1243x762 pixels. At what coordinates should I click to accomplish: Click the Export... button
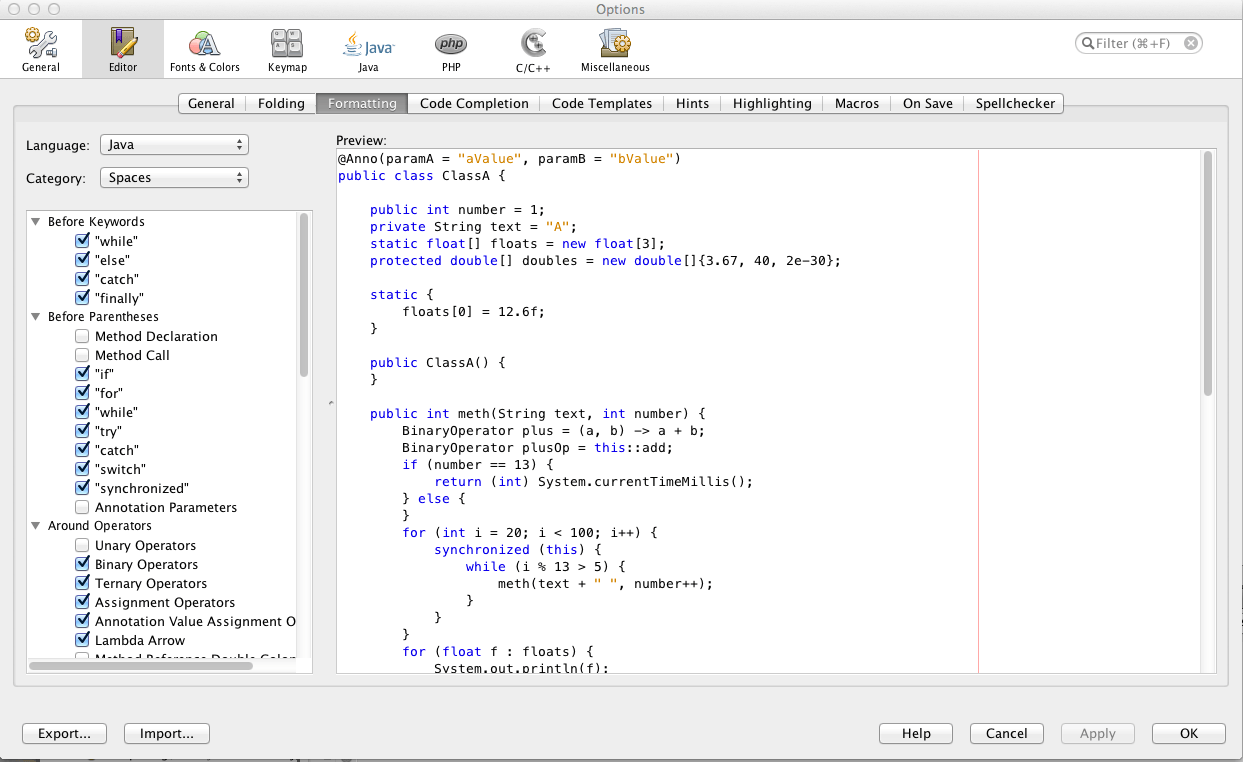[x=64, y=734]
